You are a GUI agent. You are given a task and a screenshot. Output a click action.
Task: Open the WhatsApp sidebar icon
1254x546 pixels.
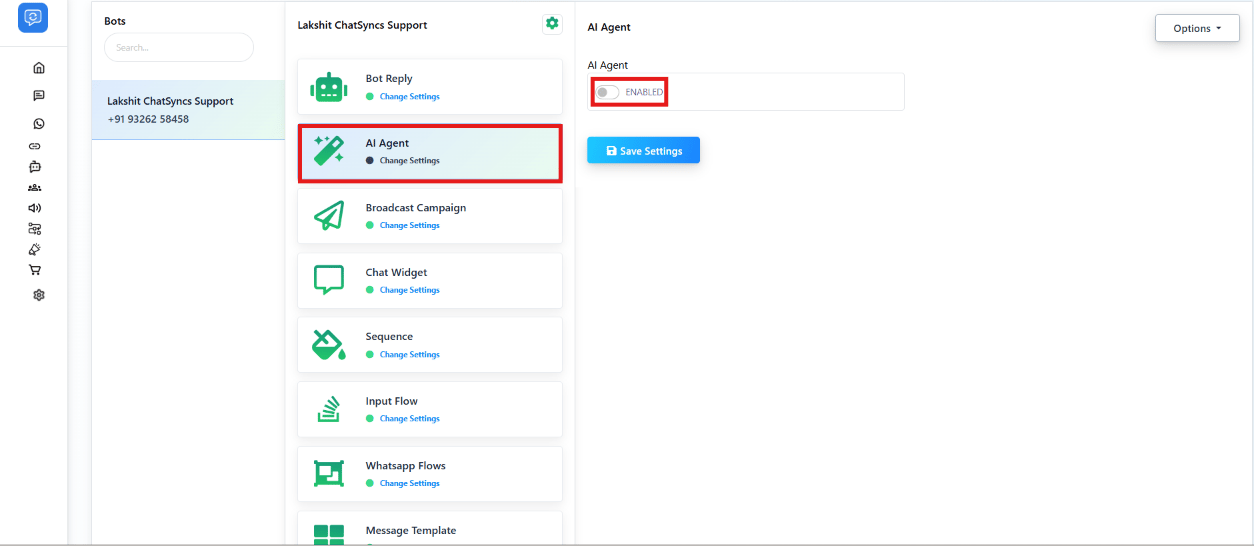point(39,124)
